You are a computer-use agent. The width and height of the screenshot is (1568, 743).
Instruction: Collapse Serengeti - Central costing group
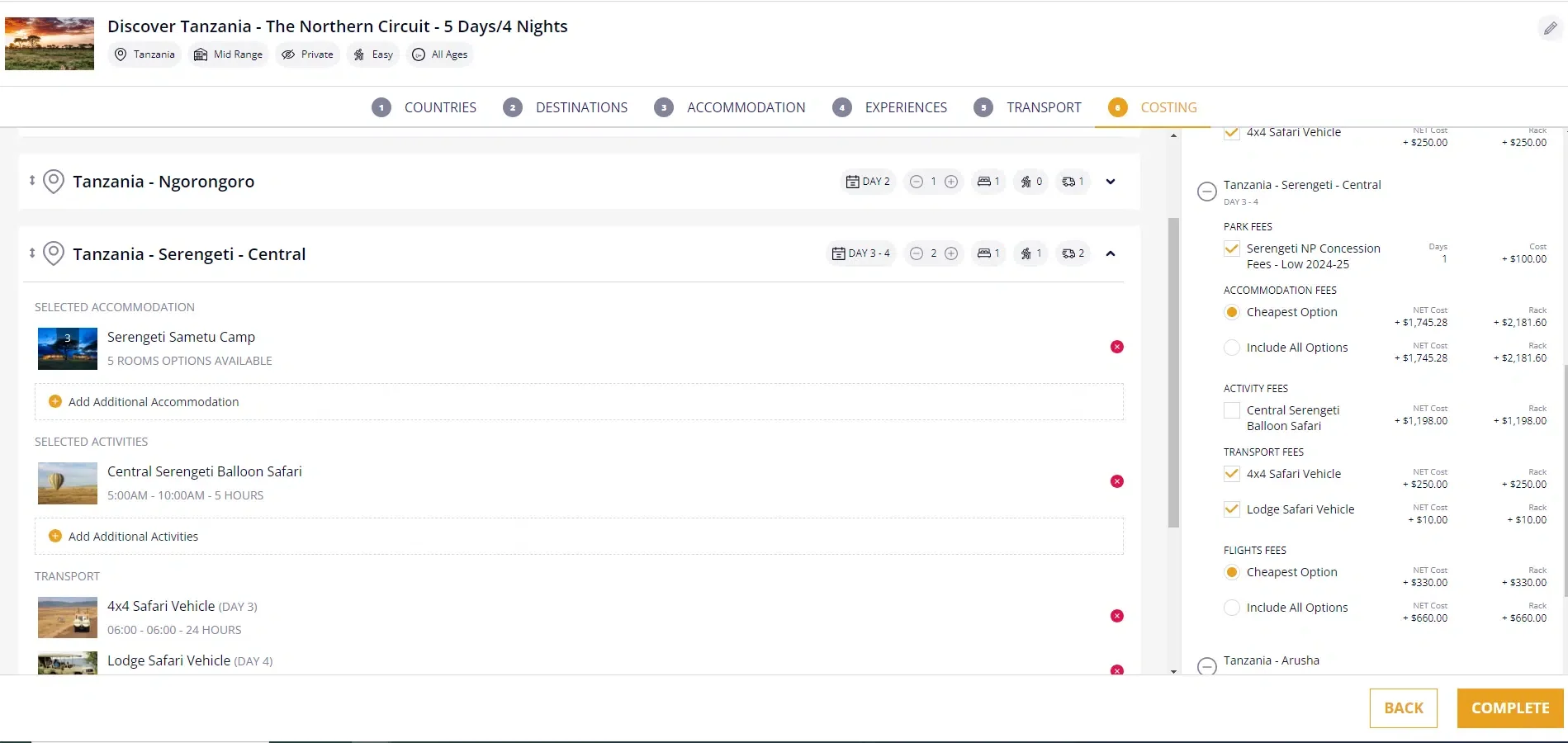1206,192
